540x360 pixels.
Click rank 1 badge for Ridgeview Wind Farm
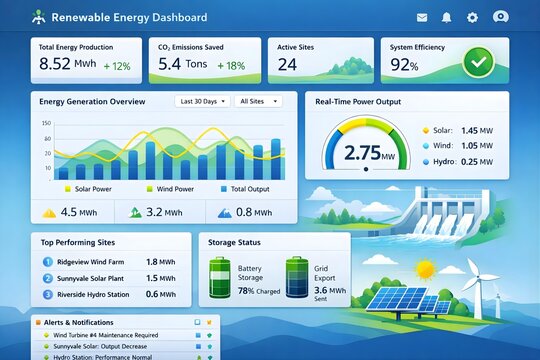coord(48,262)
